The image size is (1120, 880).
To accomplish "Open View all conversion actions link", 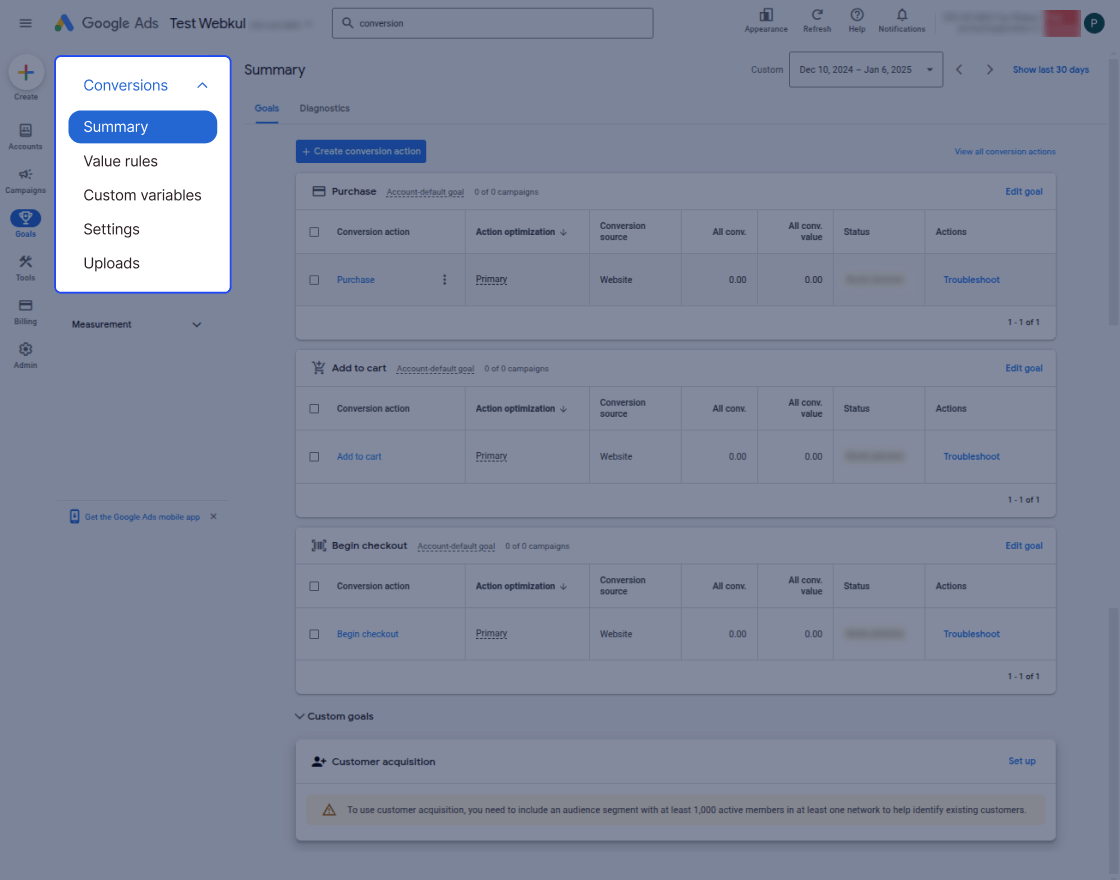I will click(x=1005, y=151).
